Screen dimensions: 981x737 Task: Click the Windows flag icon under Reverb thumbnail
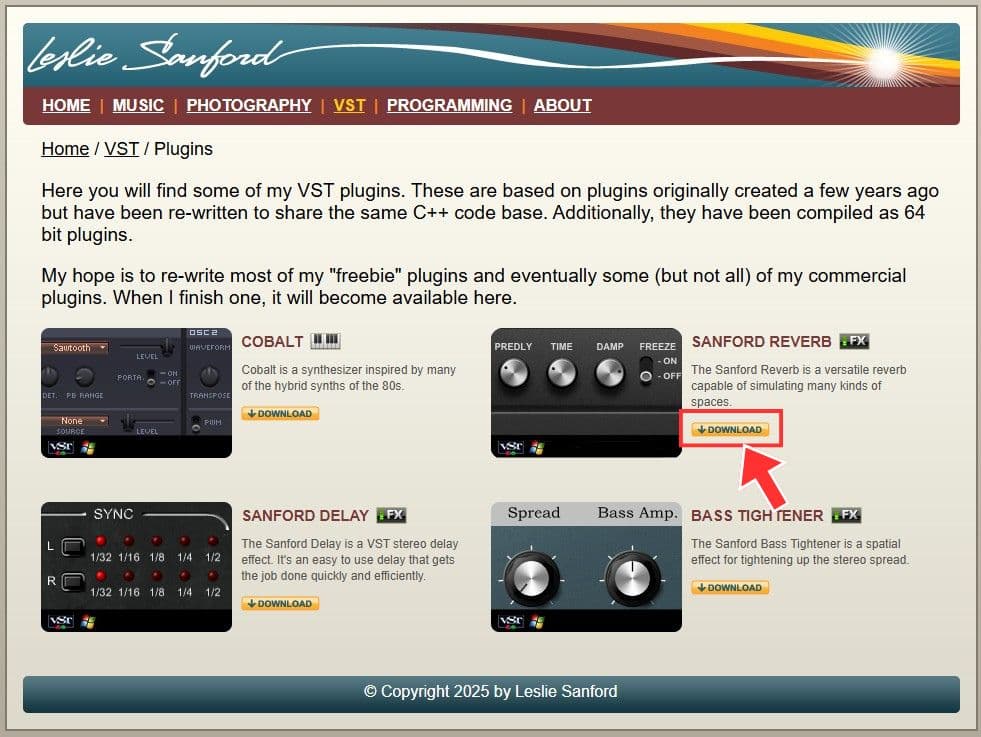pyautogui.click(x=537, y=447)
